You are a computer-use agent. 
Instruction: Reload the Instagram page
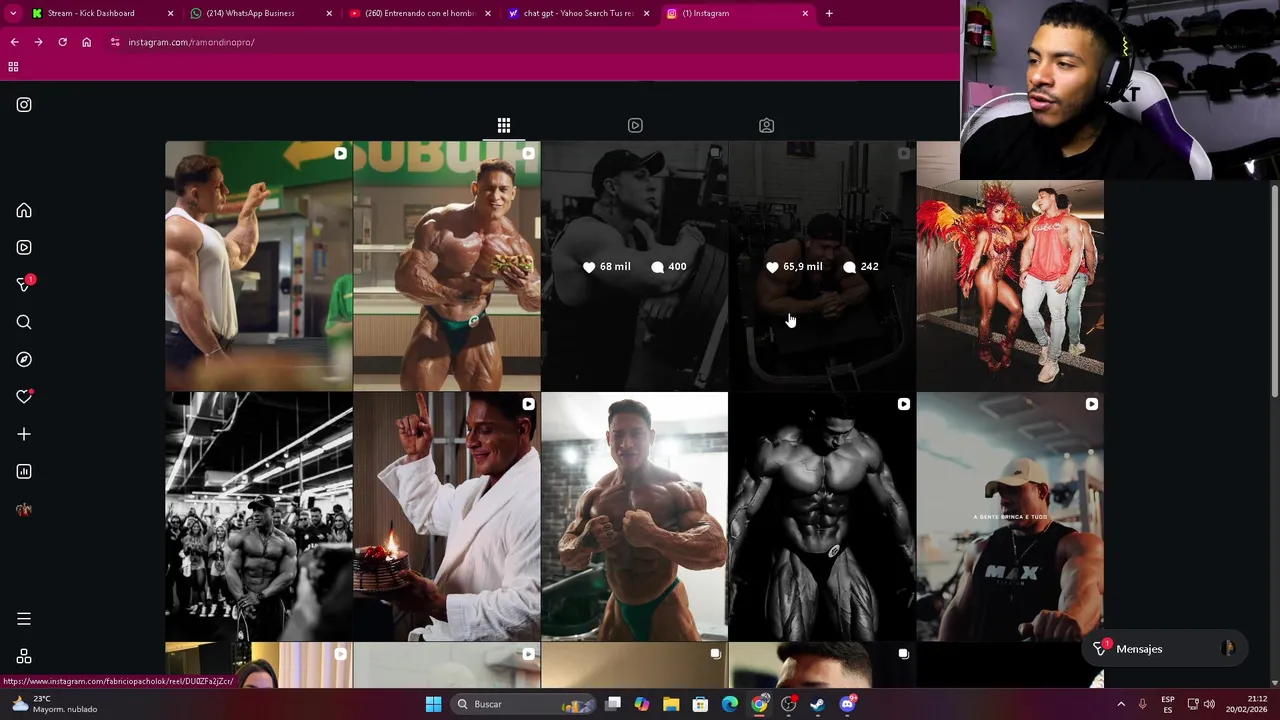62,42
